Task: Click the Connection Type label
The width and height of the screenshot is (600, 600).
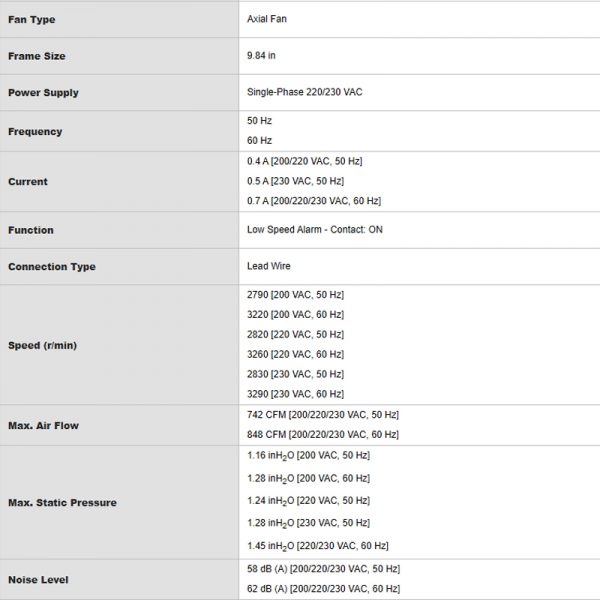Action: tap(52, 267)
